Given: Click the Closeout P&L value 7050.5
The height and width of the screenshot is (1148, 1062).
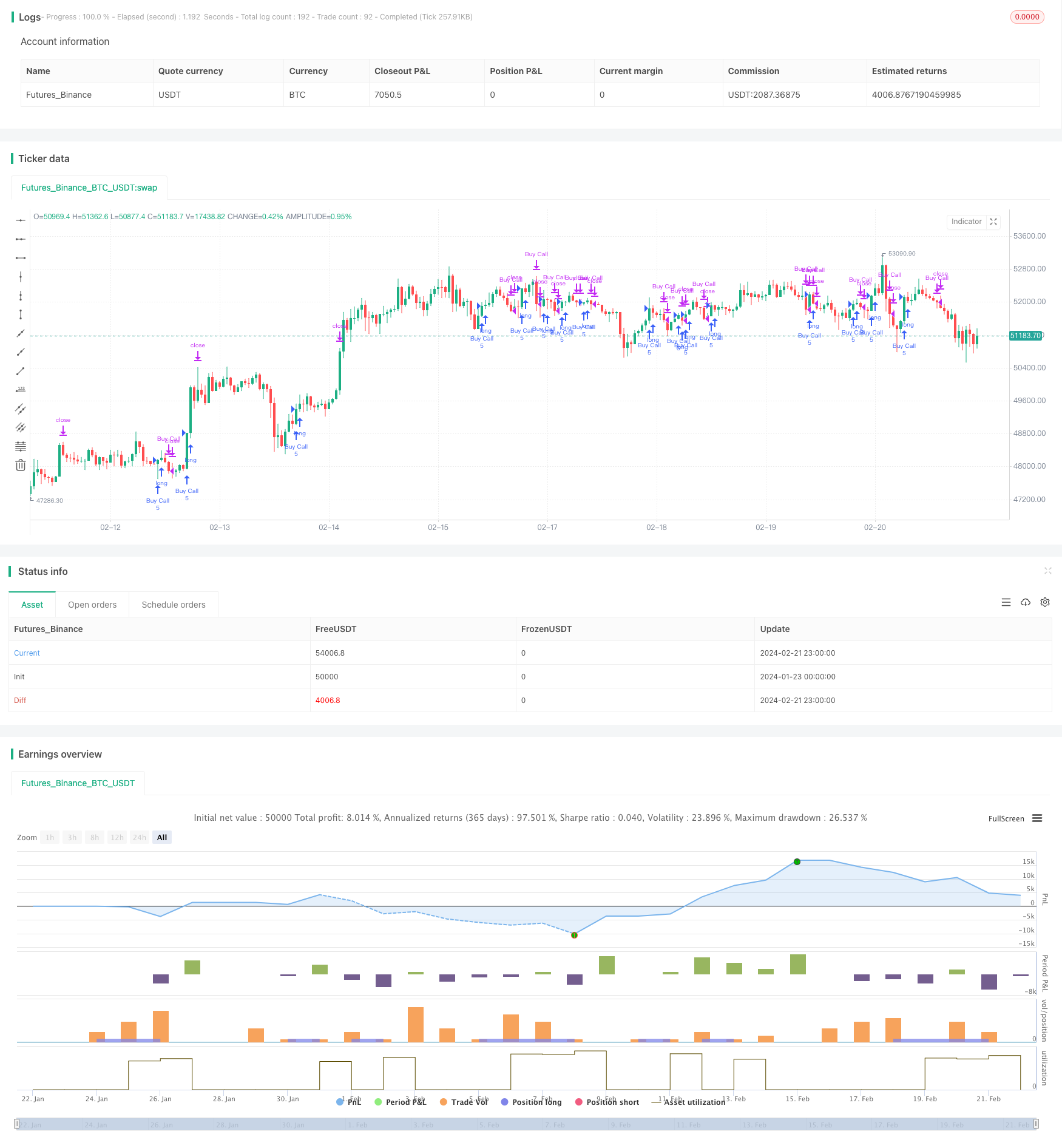Looking at the screenshot, I should 388,95.
